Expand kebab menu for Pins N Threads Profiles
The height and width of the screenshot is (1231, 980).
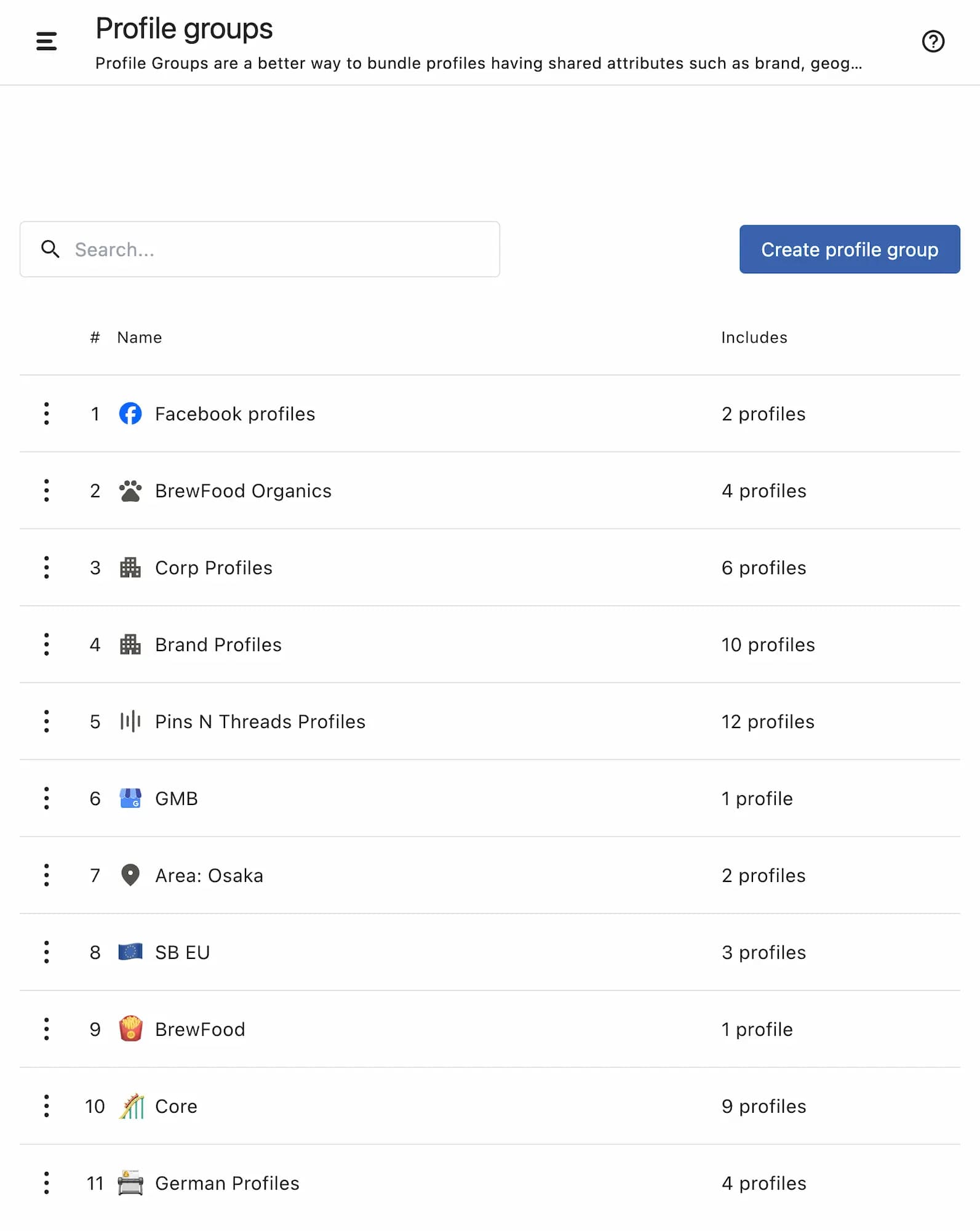click(47, 721)
